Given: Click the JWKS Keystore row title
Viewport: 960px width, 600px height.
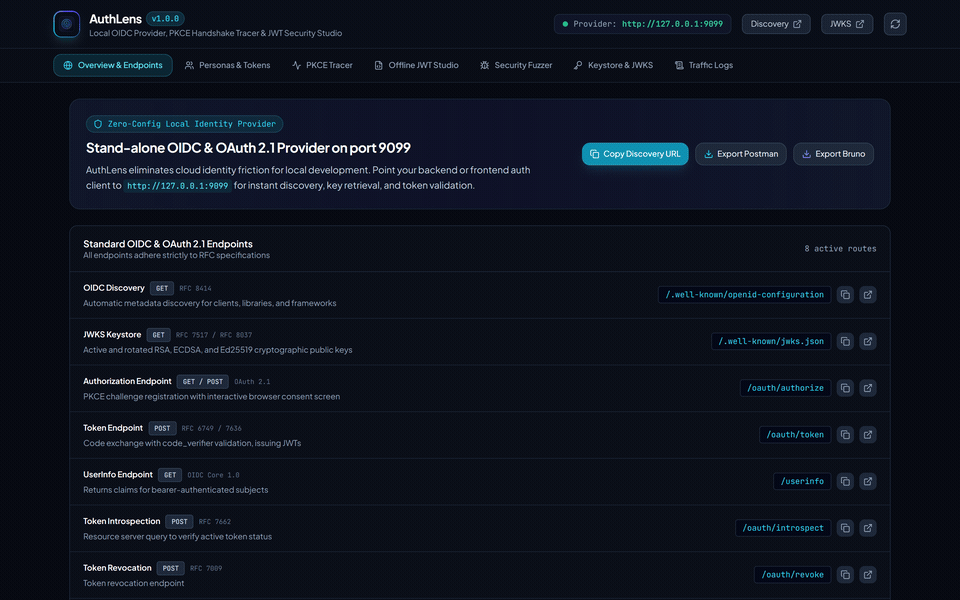Looking at the screenshot, I should click(112, 334).
